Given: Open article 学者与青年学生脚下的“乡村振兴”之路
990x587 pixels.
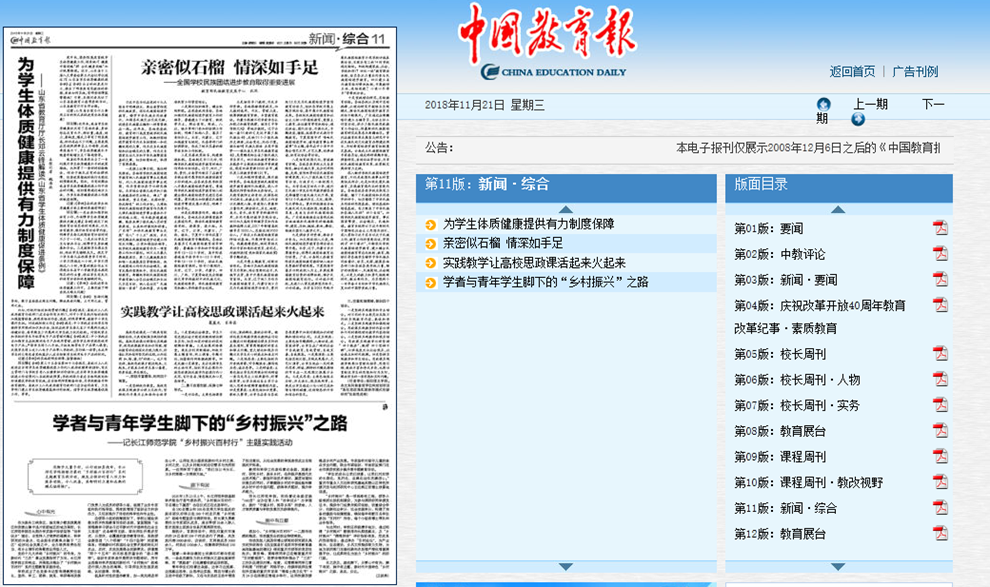Looking at the screenshot, I should (546, 282).
